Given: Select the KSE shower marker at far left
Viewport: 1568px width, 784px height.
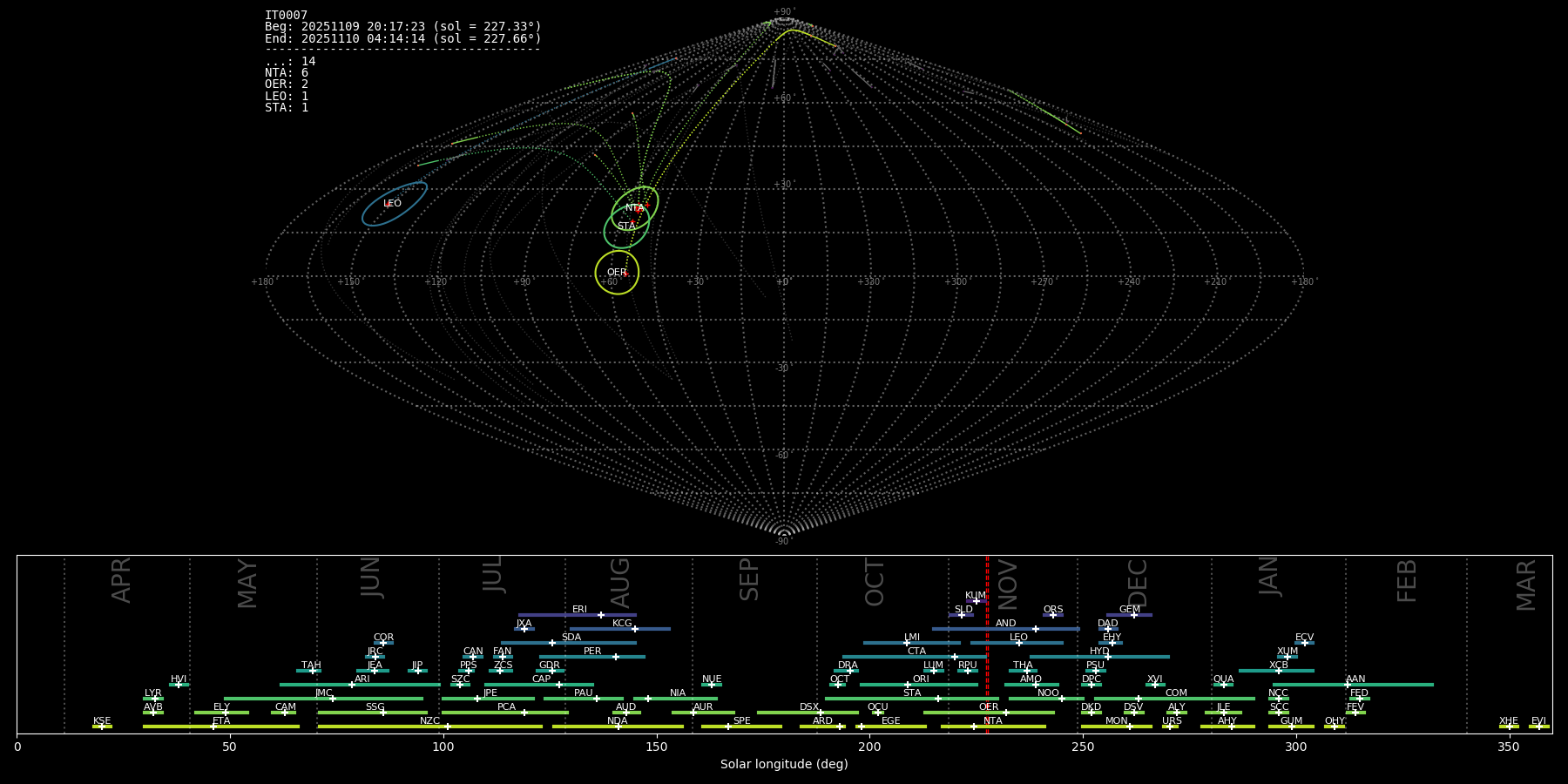Looking at the screenshot, I should [102, 727].
